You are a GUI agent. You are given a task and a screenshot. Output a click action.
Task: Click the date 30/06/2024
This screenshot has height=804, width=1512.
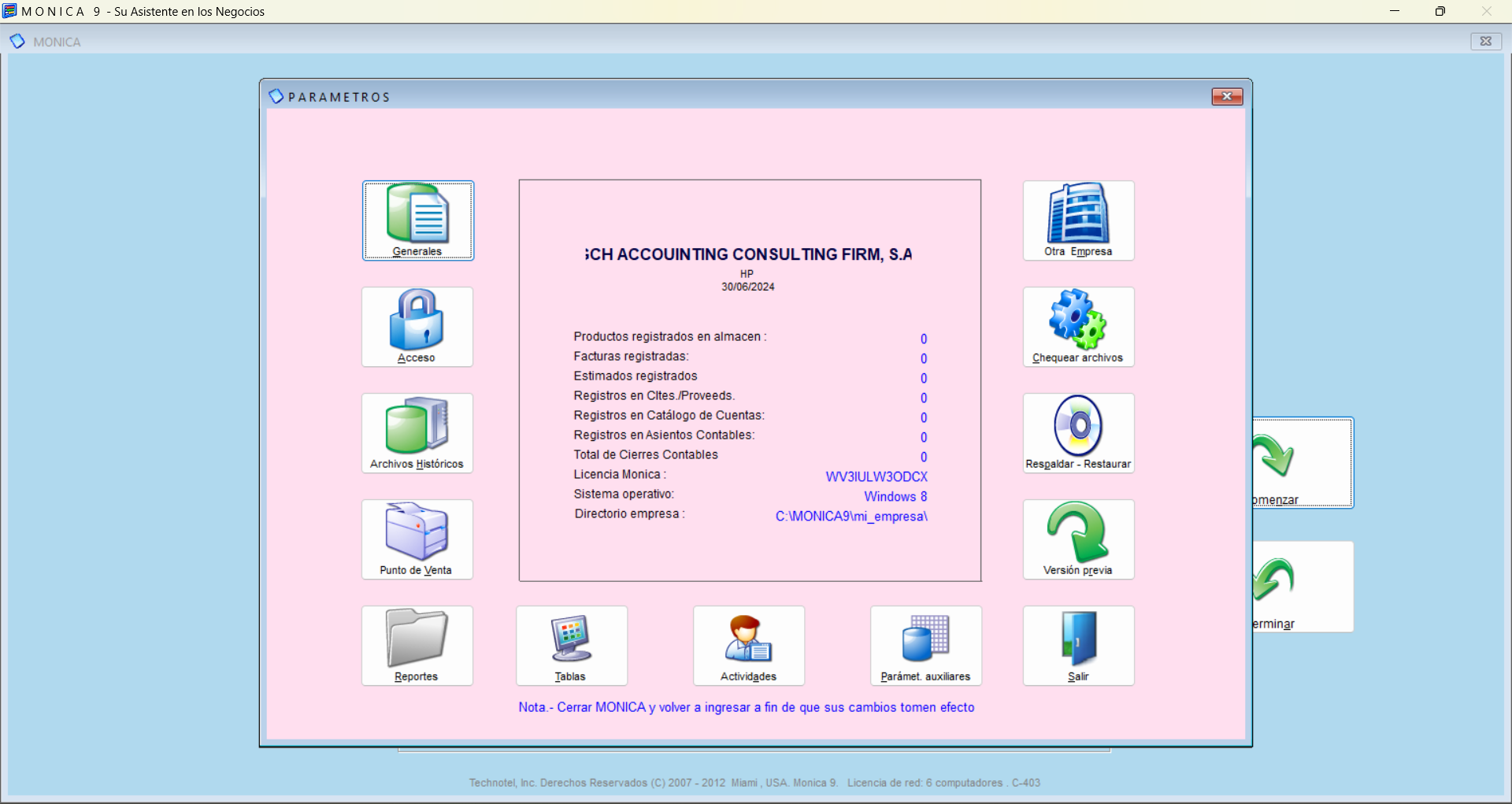(748, 287)
